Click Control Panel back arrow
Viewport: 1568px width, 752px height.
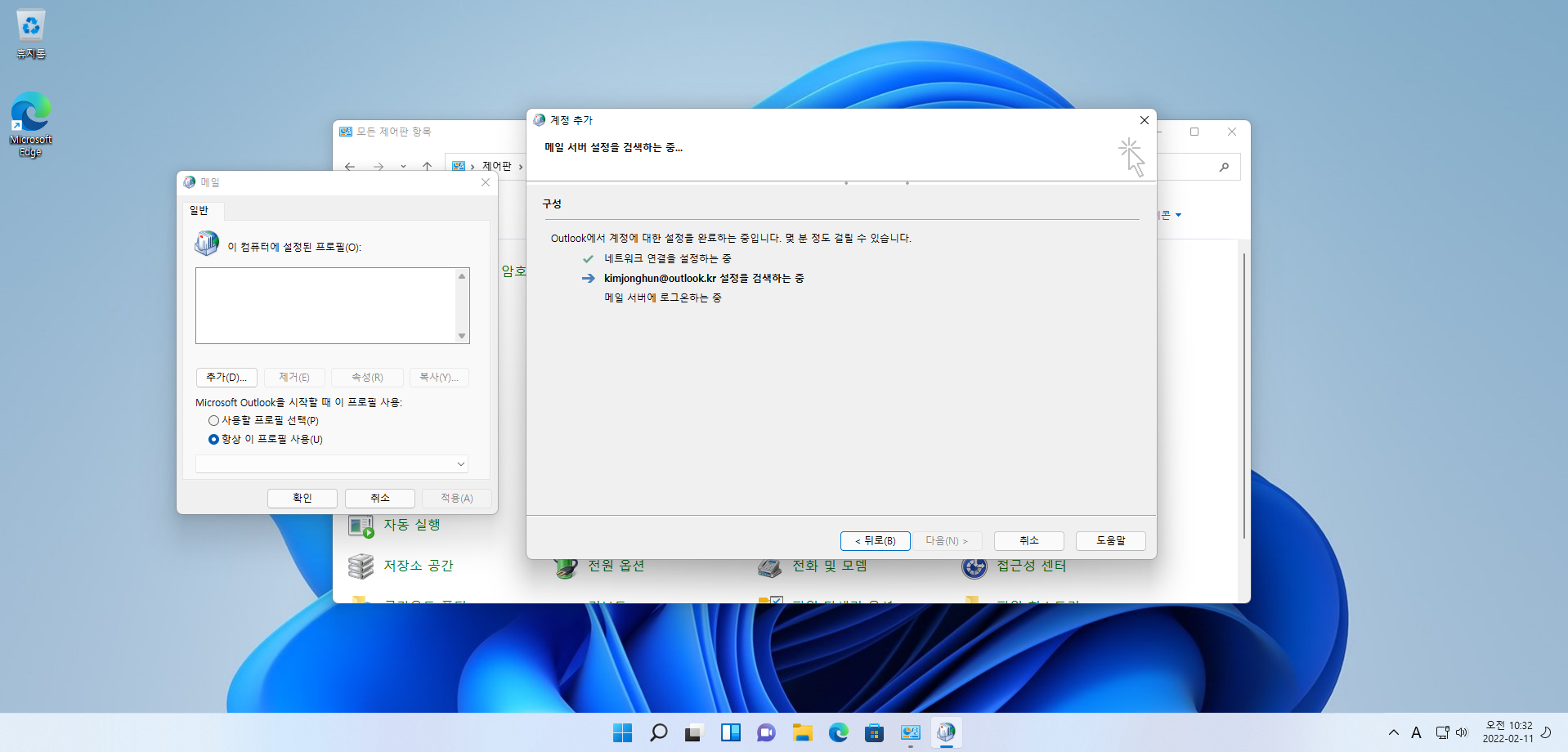350,166
